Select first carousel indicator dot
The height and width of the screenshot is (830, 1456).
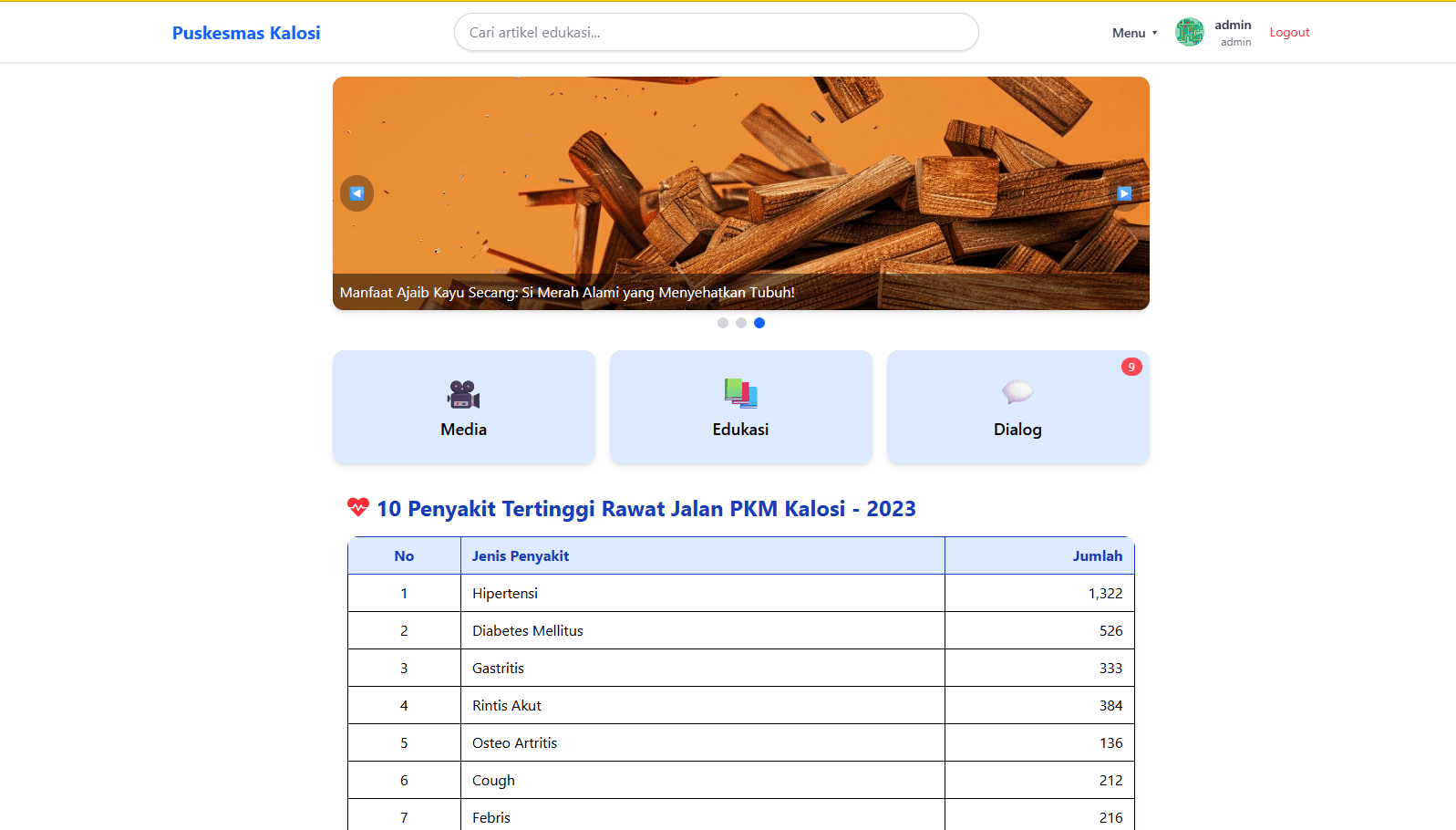(723, 323)
